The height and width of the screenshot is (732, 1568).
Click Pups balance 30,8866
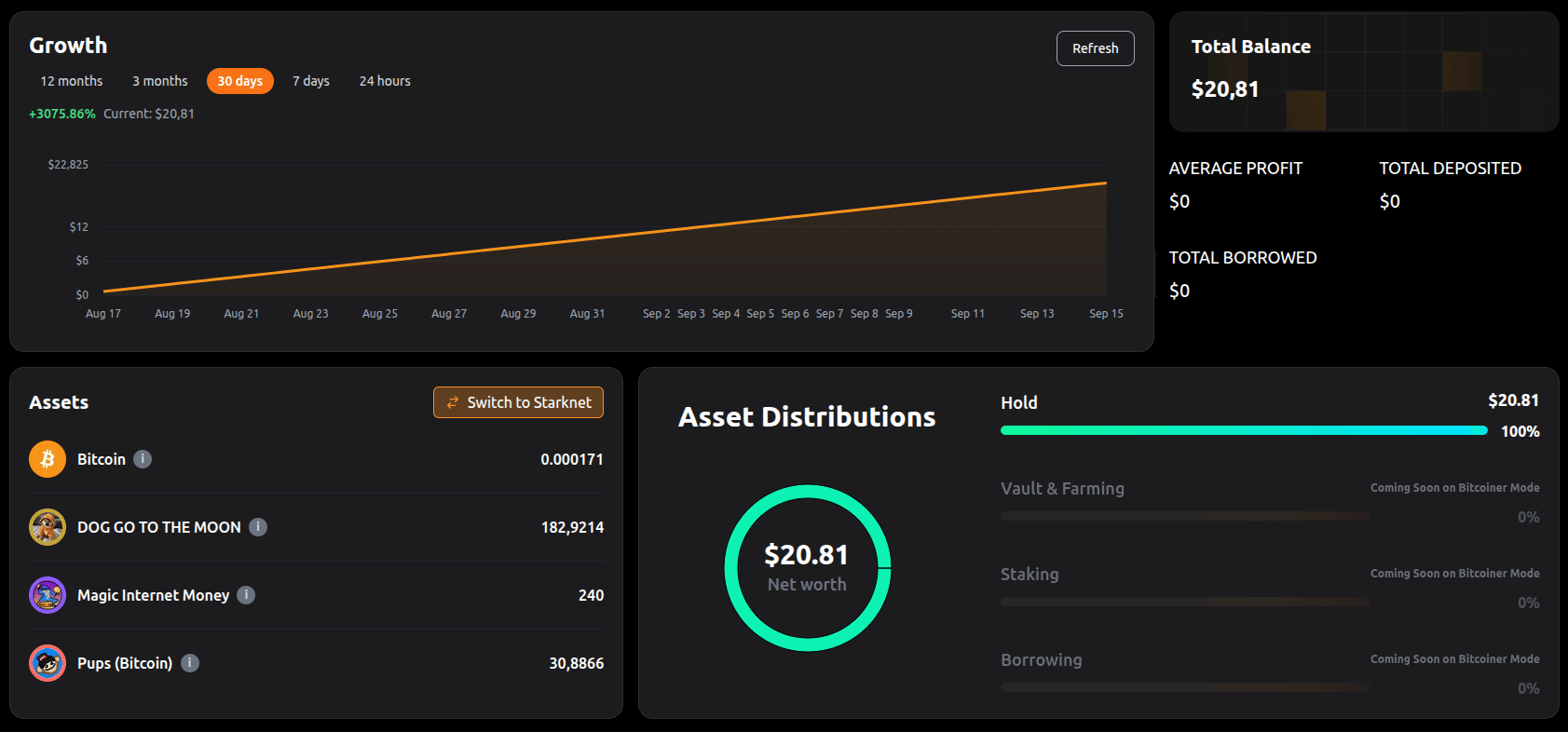coord(576,663)
